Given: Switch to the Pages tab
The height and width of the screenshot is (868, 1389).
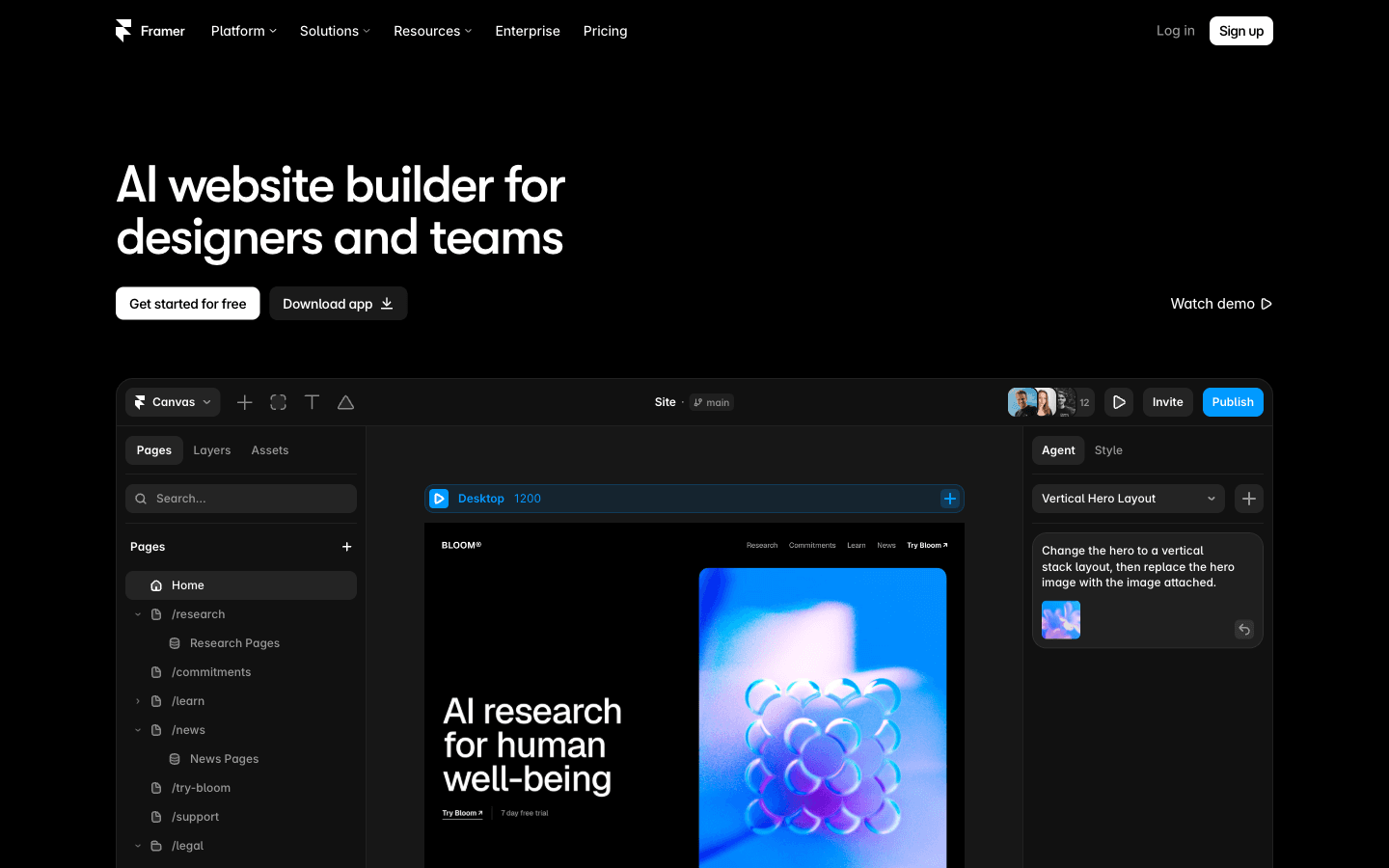Looking at the screenshot, I should (154, 450).
